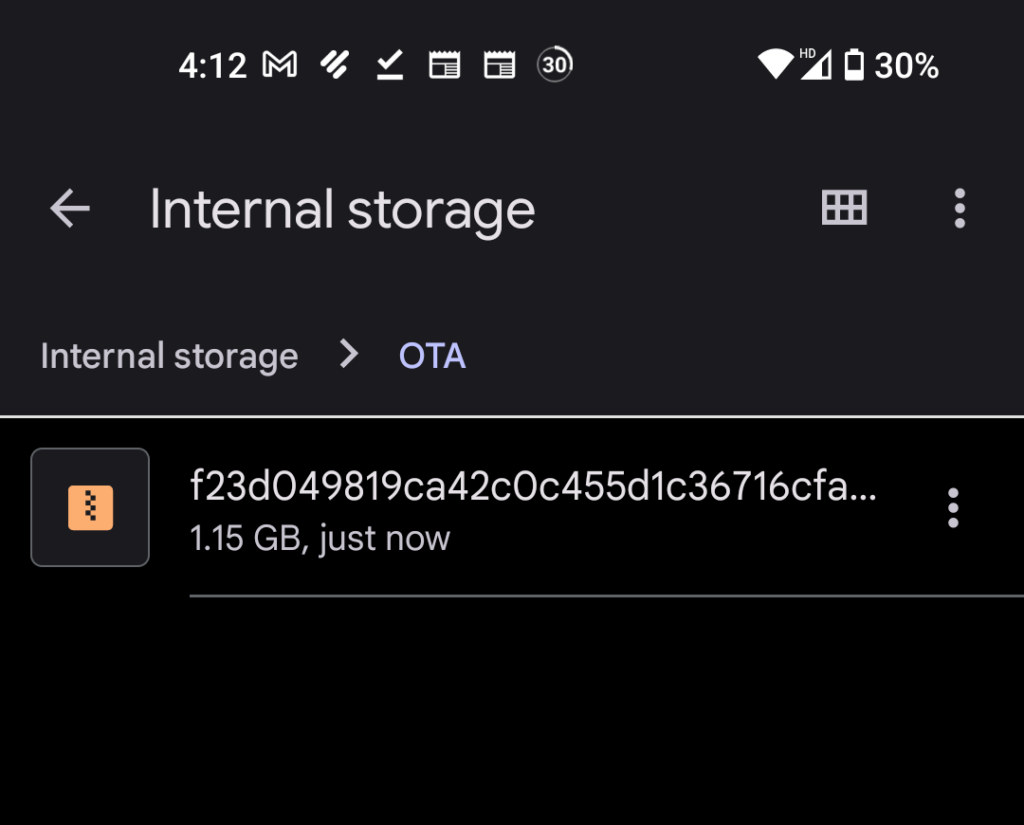The width and height of the screenshot is (1024, 825).
Task: Tap the HD cellular signal icon
Action: click(816, 63)
